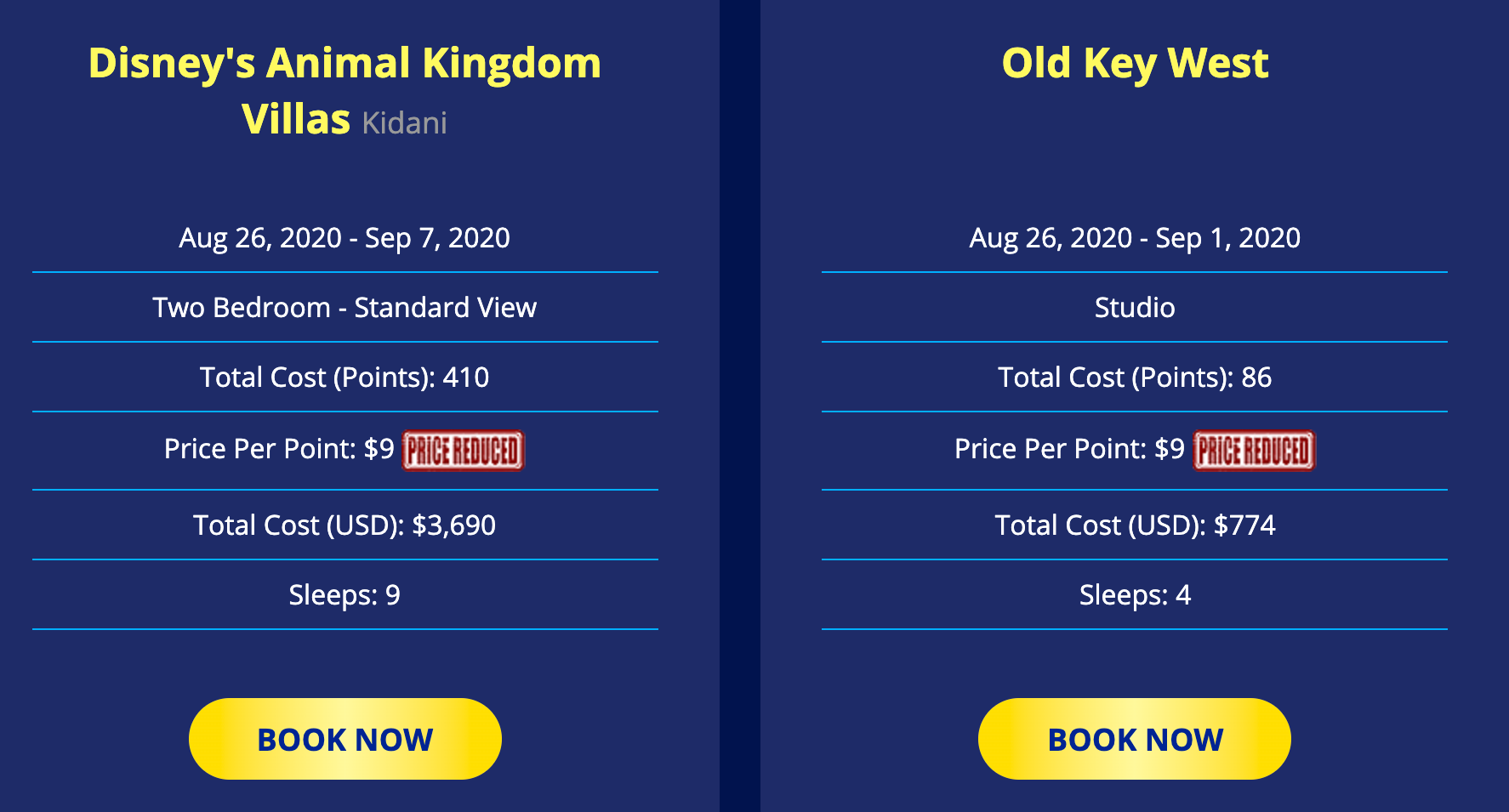Viewport: 1509px width, 812px height.
Task: Click Two Bedroom - Standard View row
Action: (x=345, y=307)
